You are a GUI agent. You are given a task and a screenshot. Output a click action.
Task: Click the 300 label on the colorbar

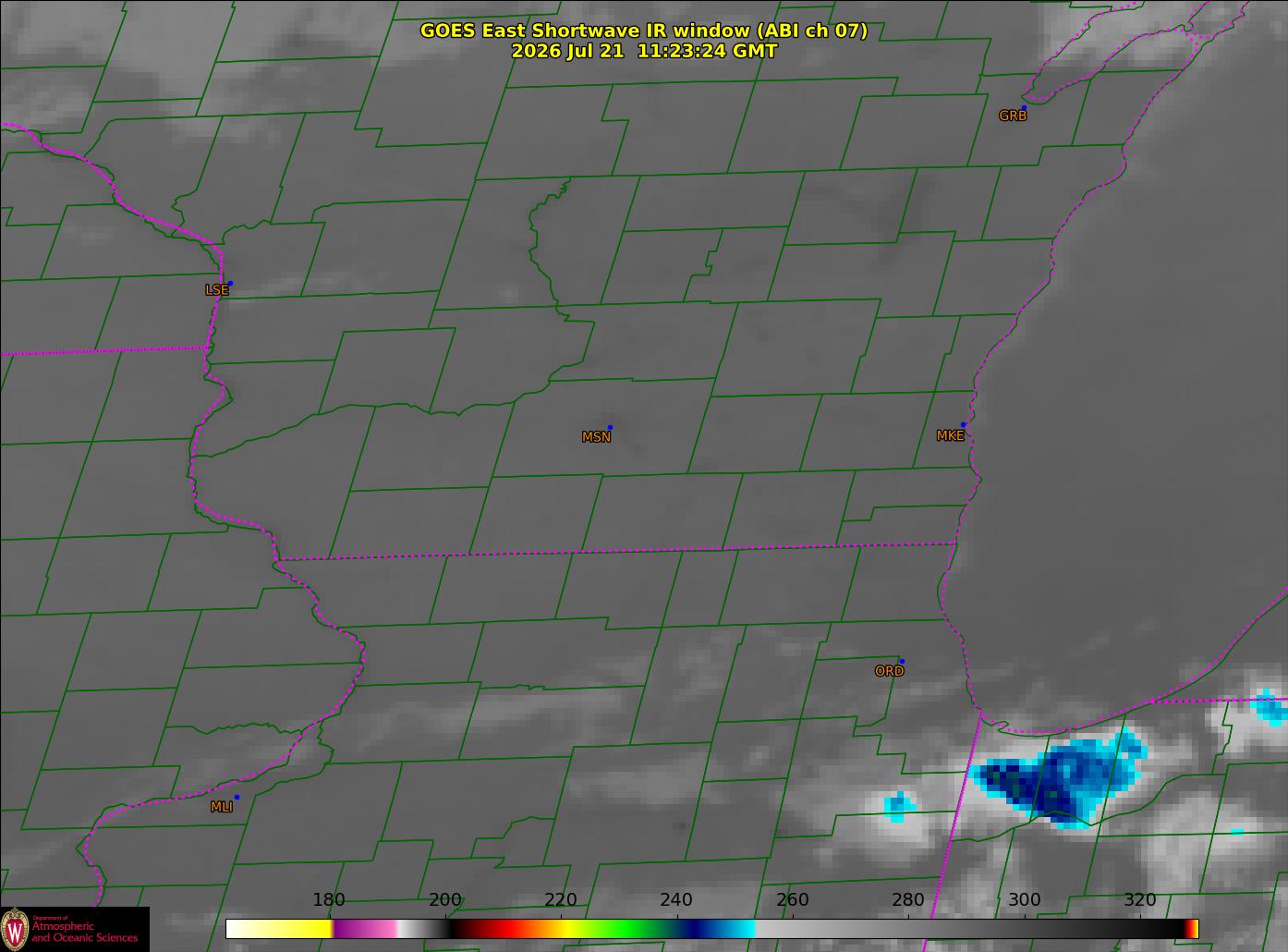[x=1024, y=900]
